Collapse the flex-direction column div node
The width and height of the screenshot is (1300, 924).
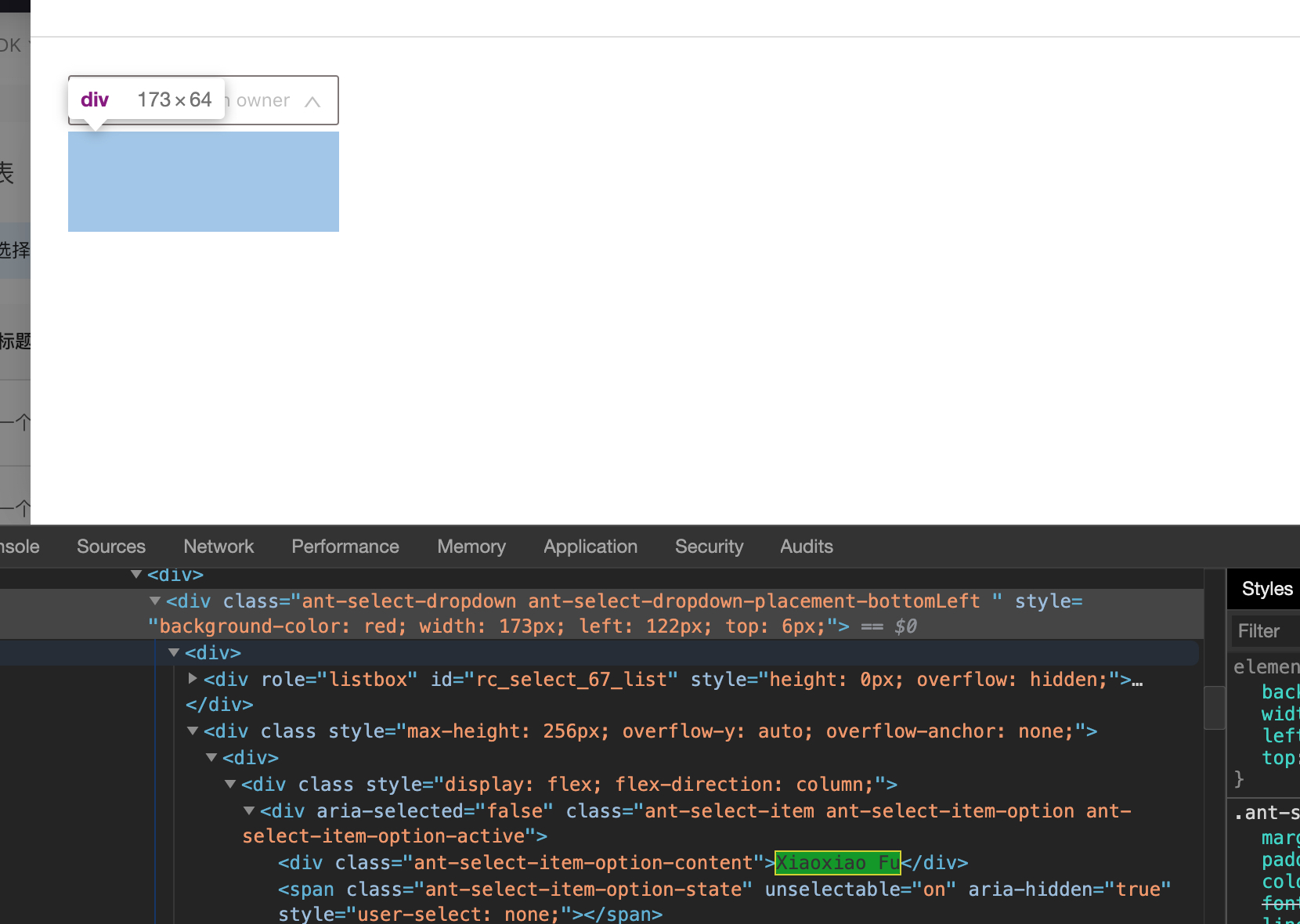tap(229, 784)
